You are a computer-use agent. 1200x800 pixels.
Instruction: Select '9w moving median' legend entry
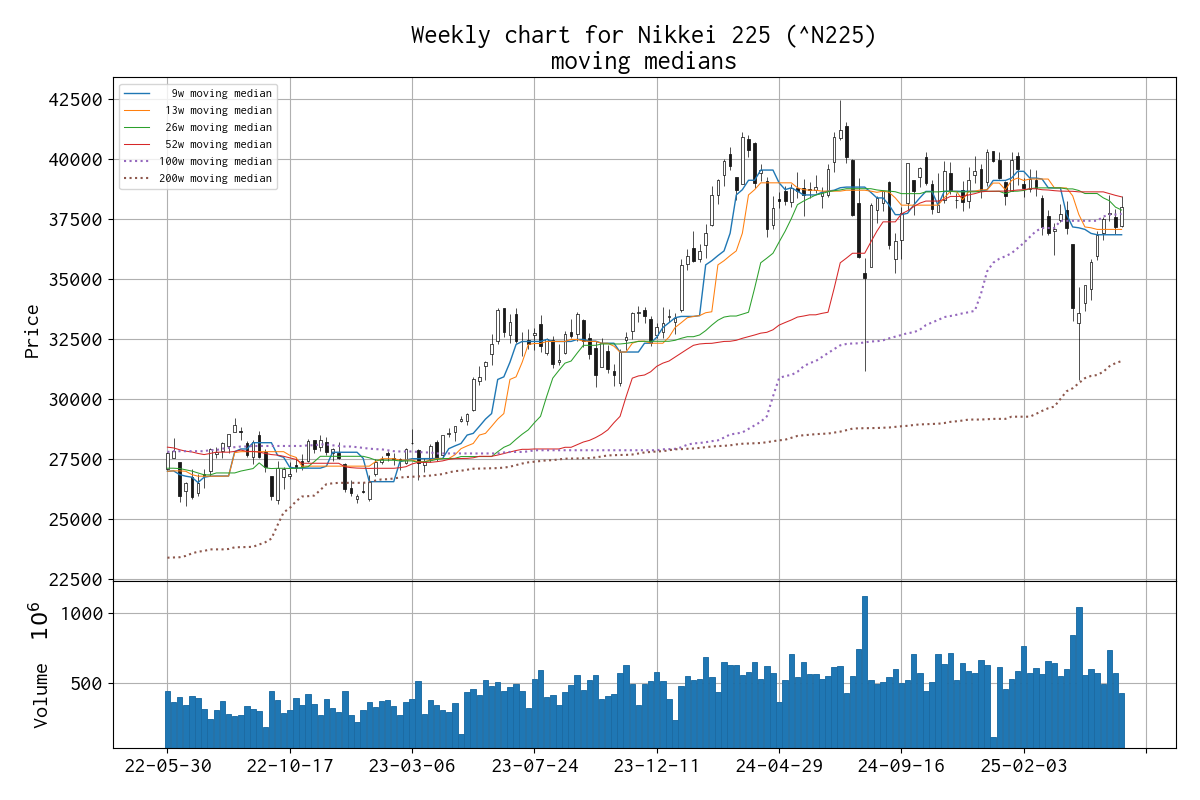pos(221,93)
